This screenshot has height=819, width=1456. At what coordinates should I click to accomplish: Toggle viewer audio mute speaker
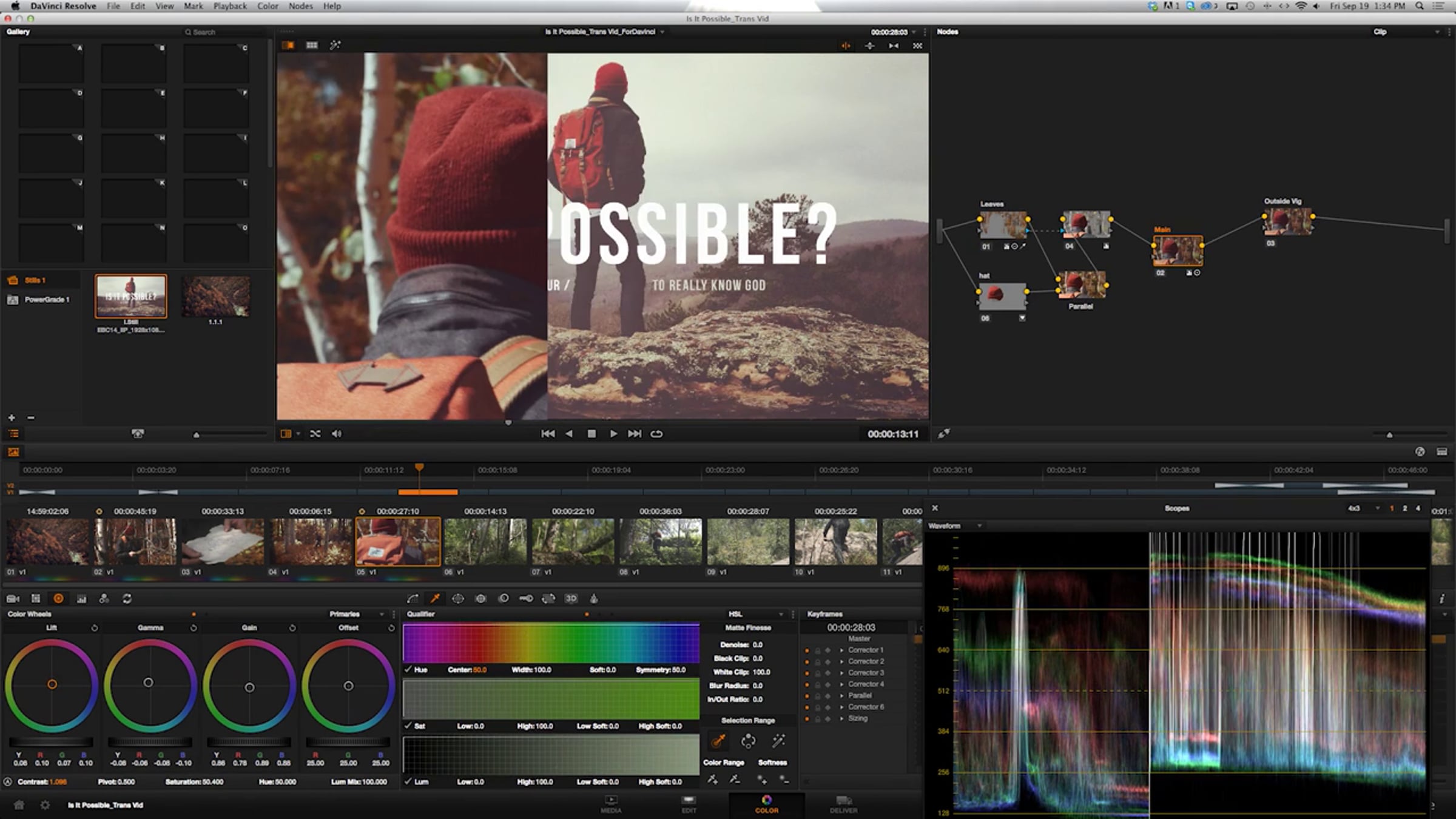coord(337,434)
